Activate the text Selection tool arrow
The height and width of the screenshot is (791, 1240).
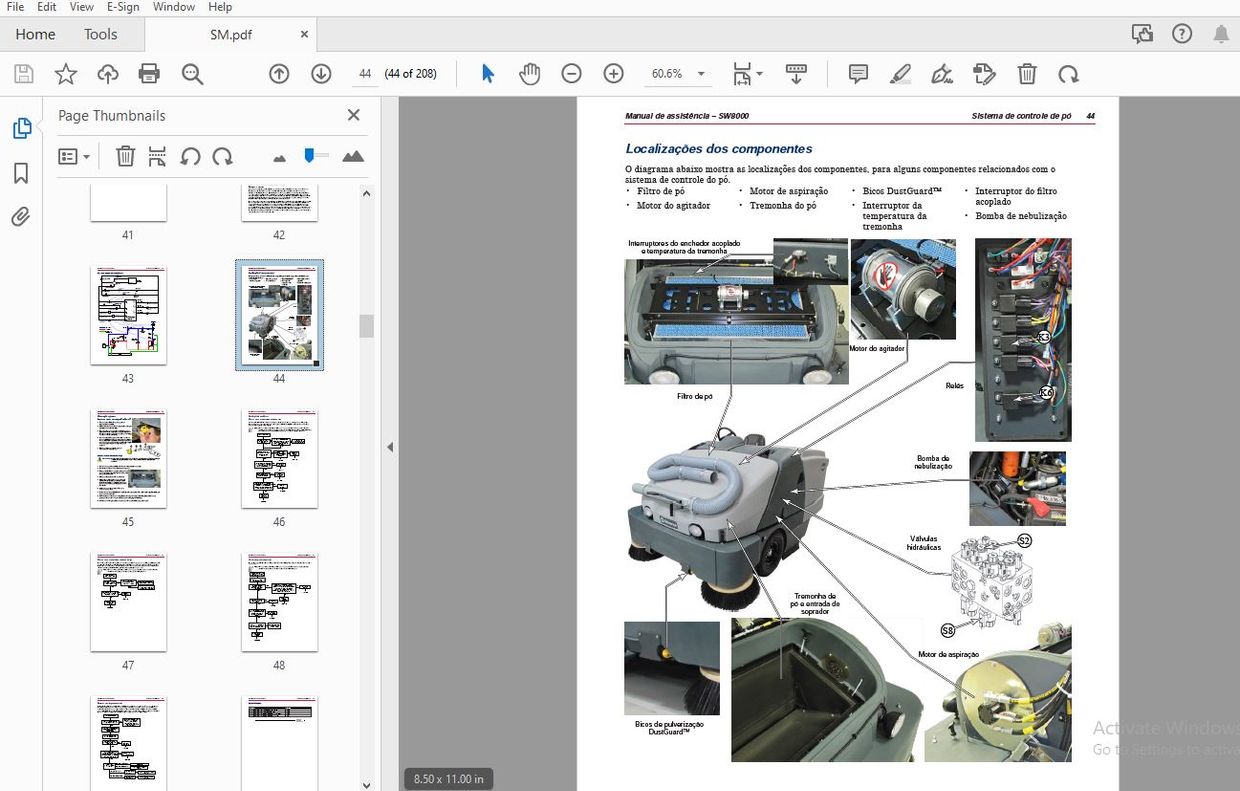coord(487,73)
